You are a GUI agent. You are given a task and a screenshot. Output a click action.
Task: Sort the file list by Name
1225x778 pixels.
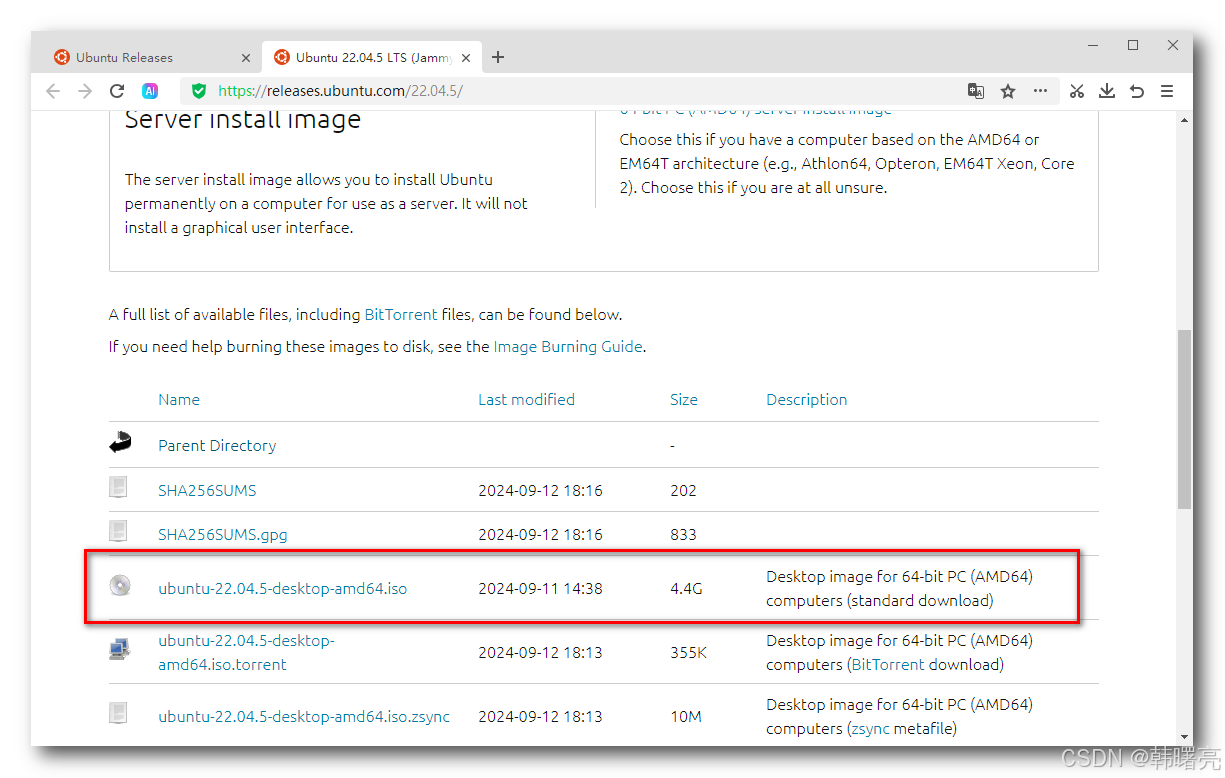pyautogui.click(x=179, y=400)
